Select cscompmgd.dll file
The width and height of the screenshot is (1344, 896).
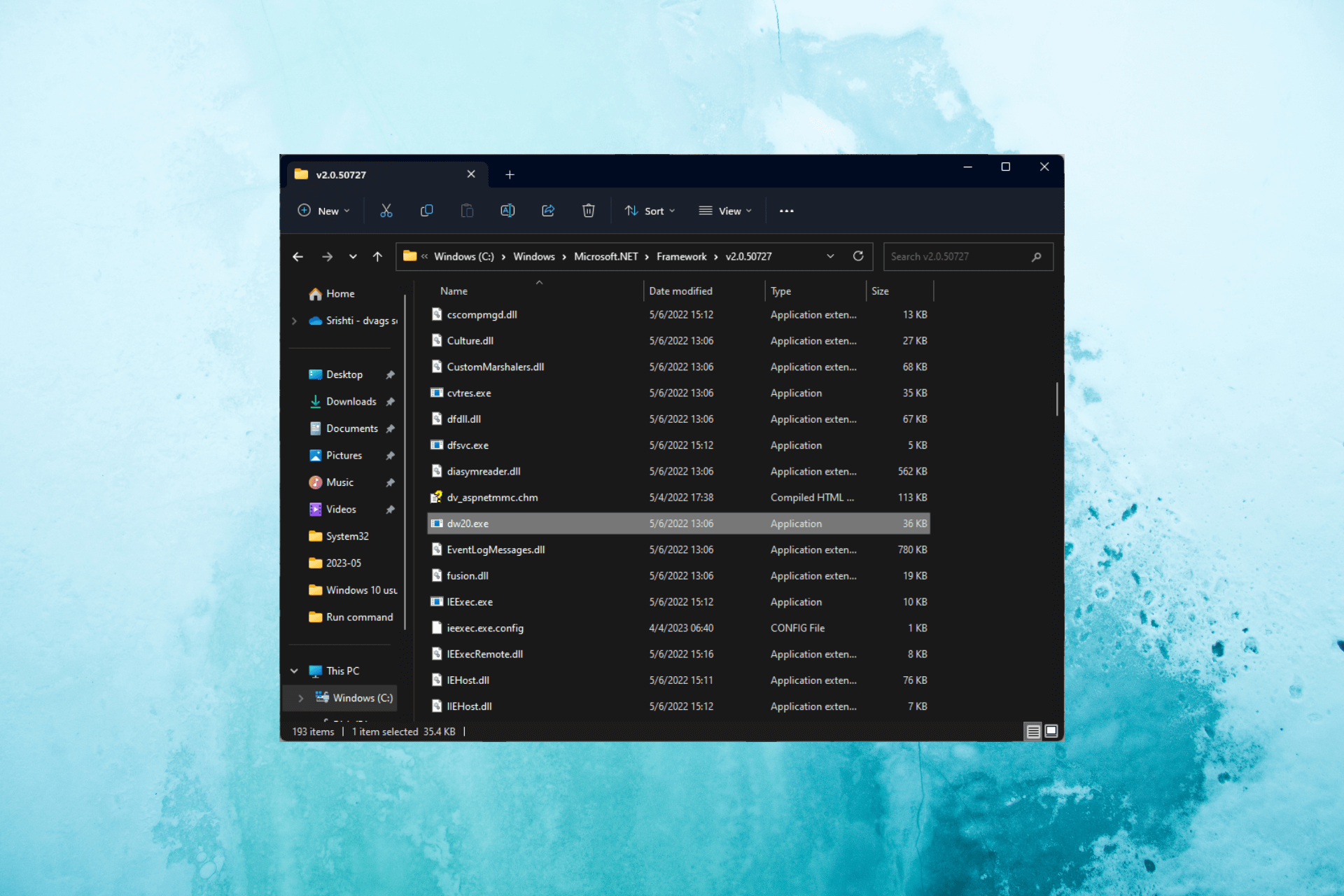point(678,315)
